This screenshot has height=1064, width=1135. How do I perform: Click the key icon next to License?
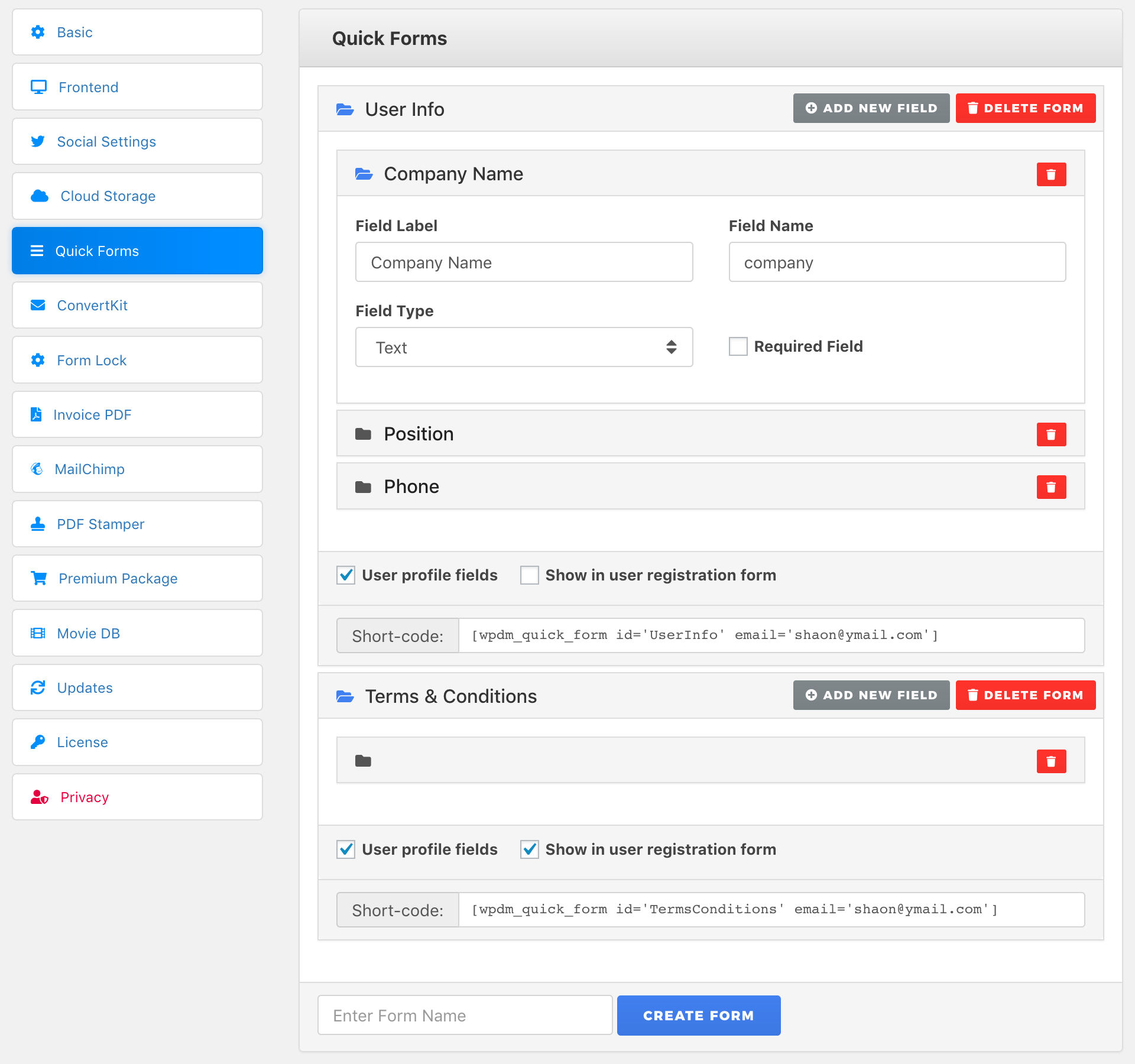[x=38, y=742]
